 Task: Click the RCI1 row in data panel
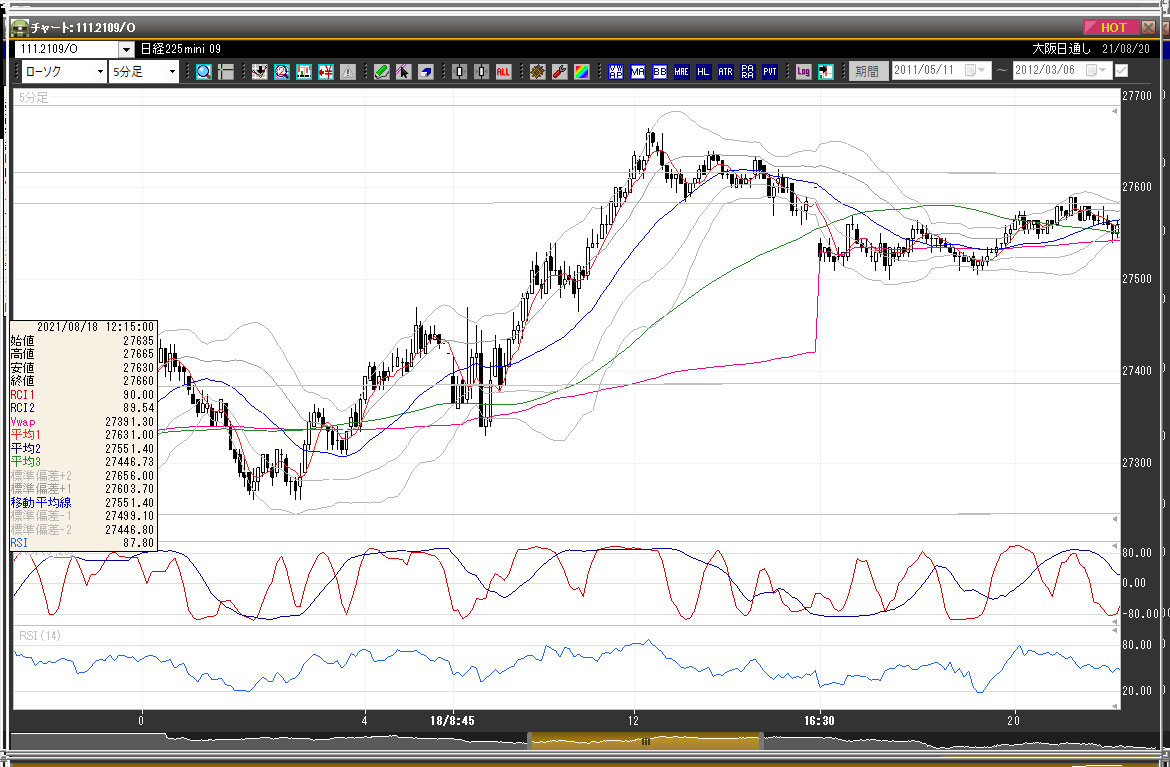pyautogui.click(x=83, y=395)
